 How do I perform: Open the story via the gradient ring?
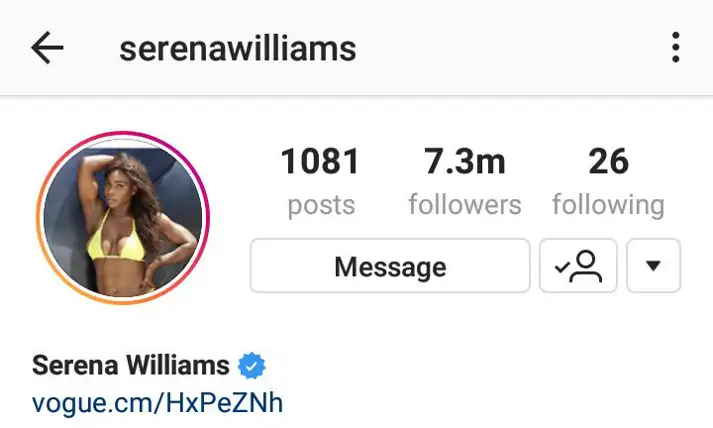tap(123, 218)
